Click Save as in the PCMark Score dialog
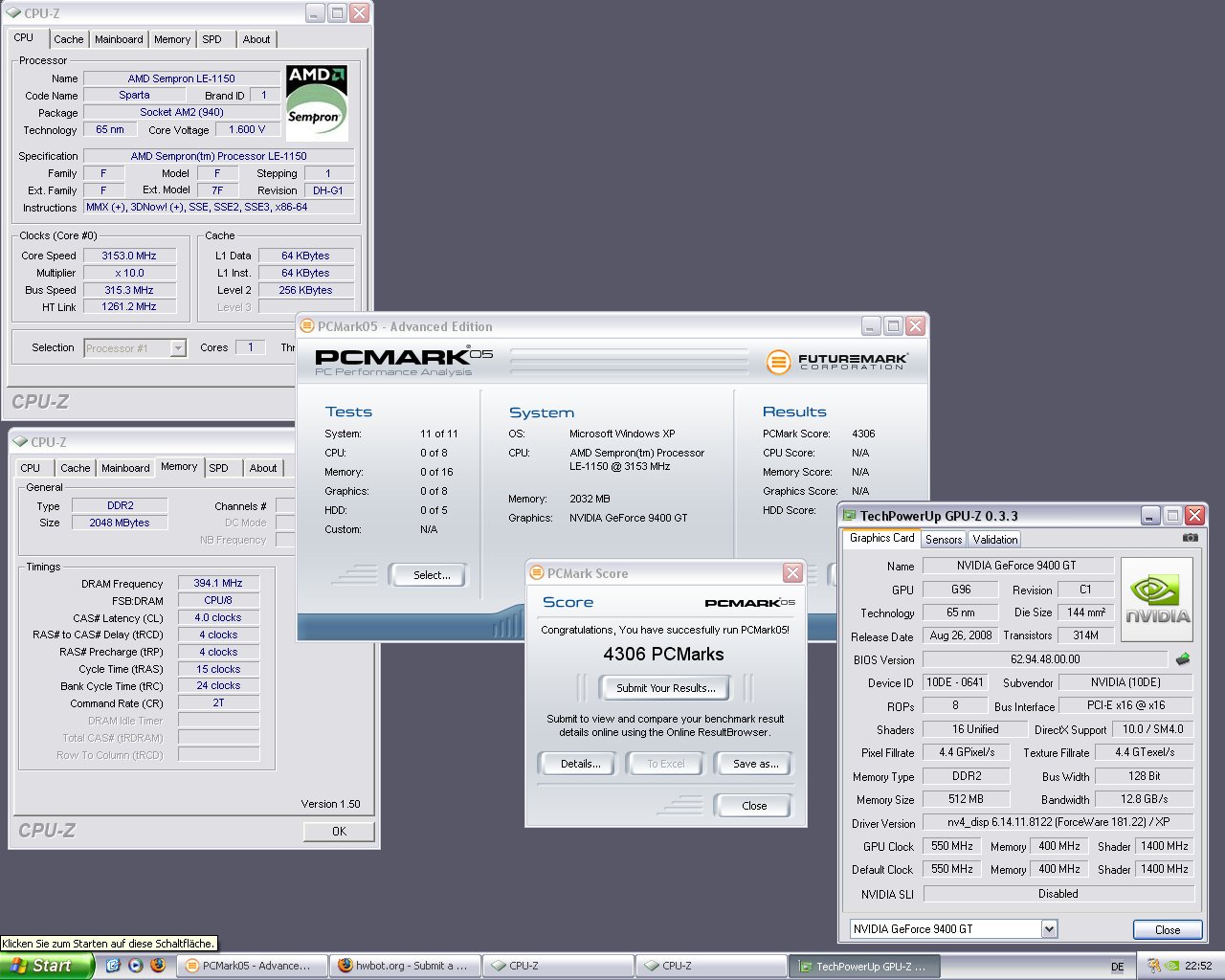 (755, 764)
